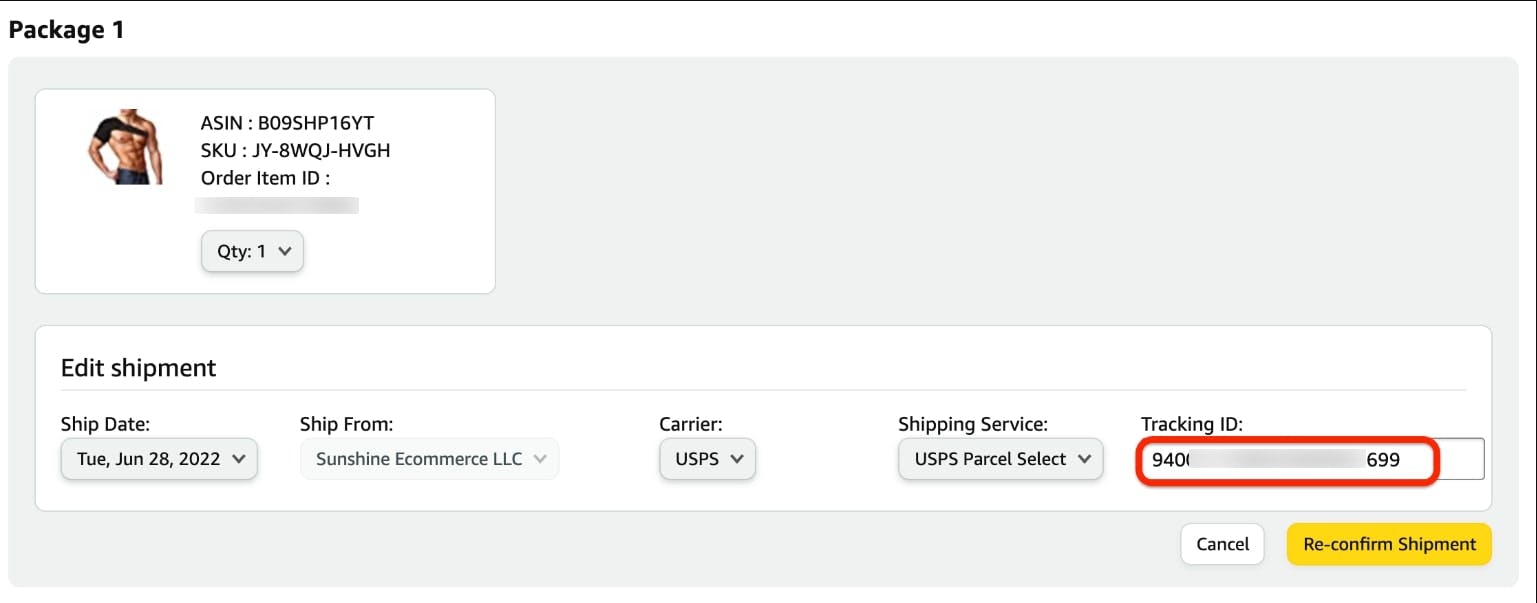Click the ASIN B09SHP16YT text
The height and width of the screenshot is (603, 1537).
pyautogui.click(x=288, y=123)
